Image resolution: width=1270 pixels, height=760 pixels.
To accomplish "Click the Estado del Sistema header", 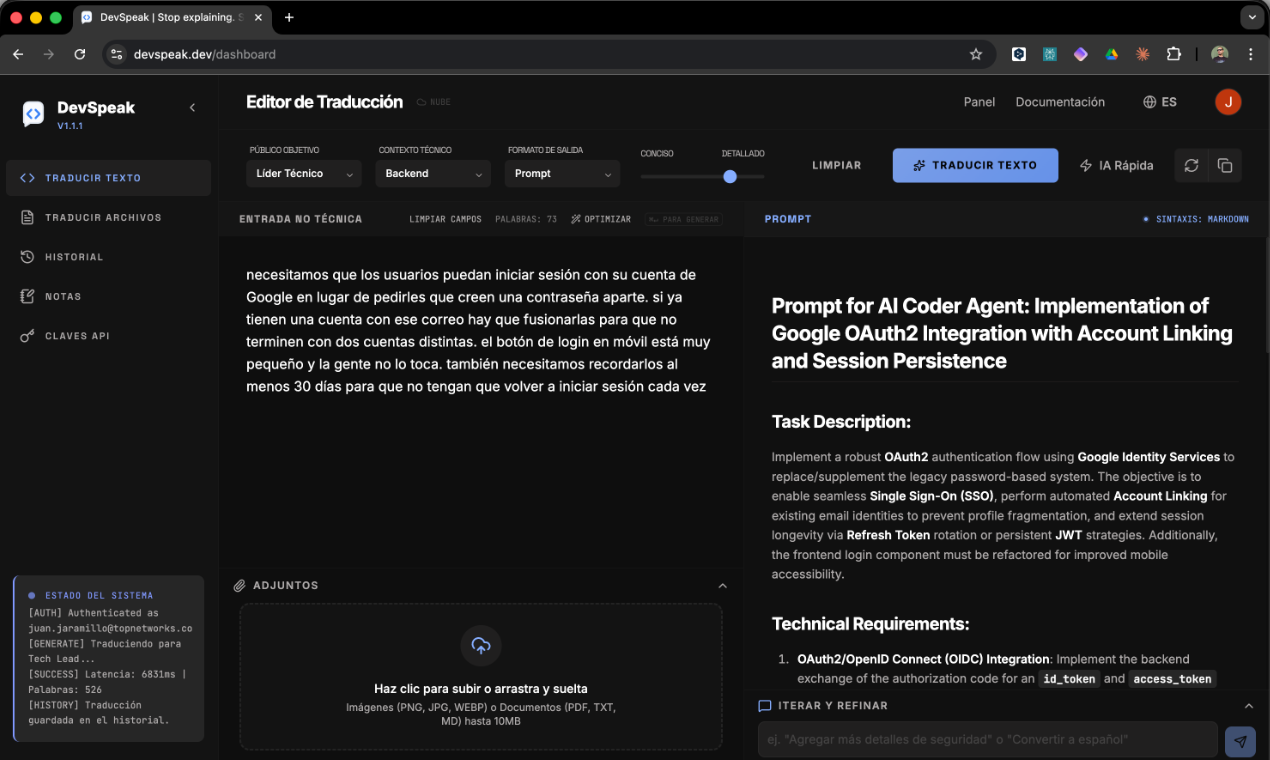I will (x=99, y=595).
